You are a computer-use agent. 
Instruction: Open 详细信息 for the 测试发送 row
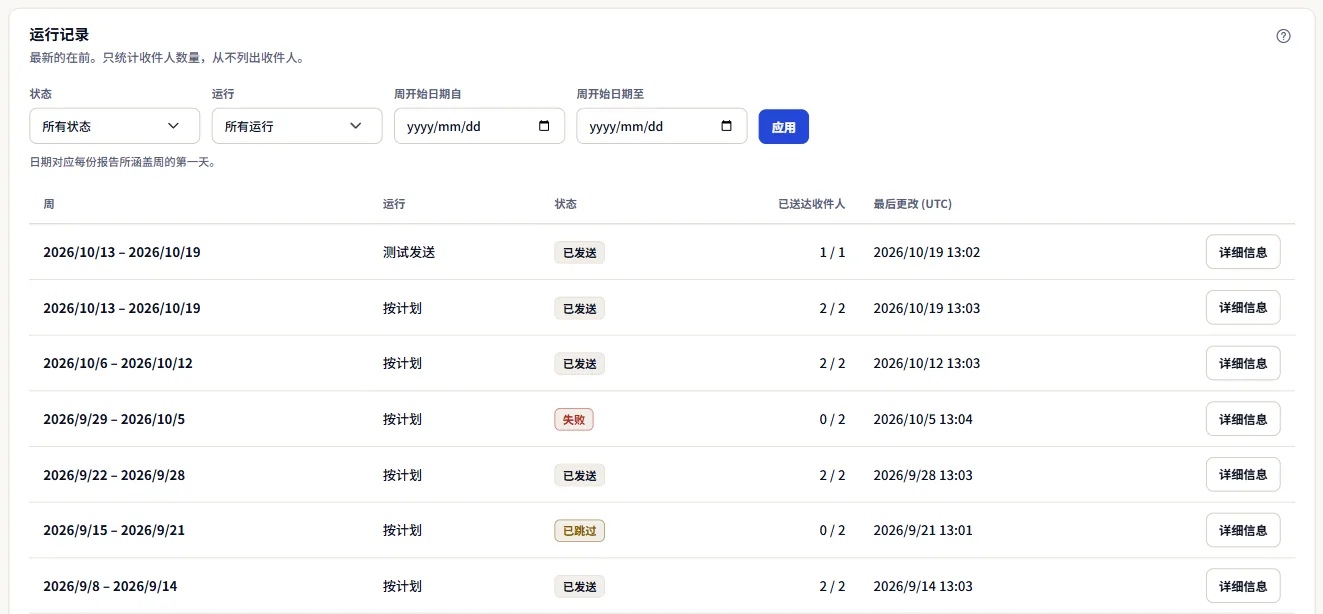tap(1243, 252)
